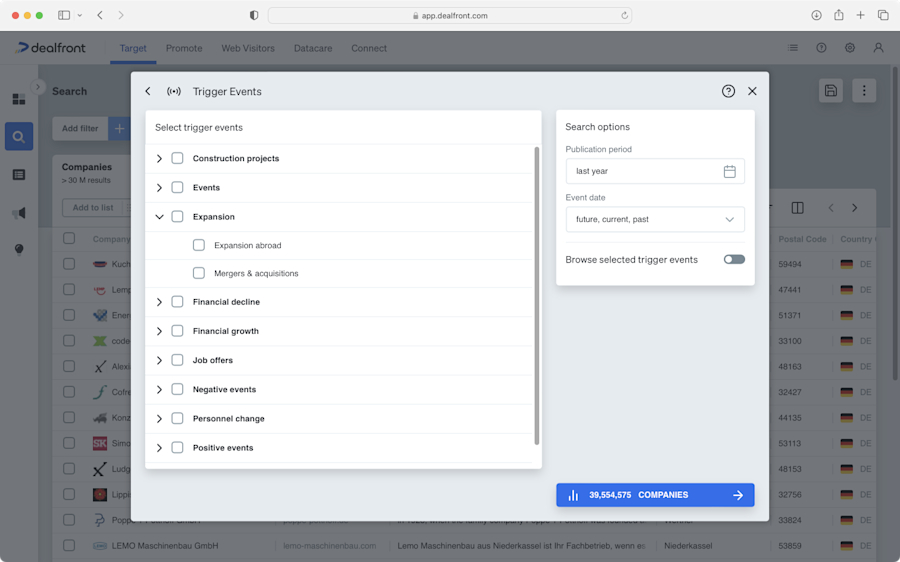This screenshot has width=900, height=562.
Task: Reload page in Safari address bar
Action: pos(624,15)
